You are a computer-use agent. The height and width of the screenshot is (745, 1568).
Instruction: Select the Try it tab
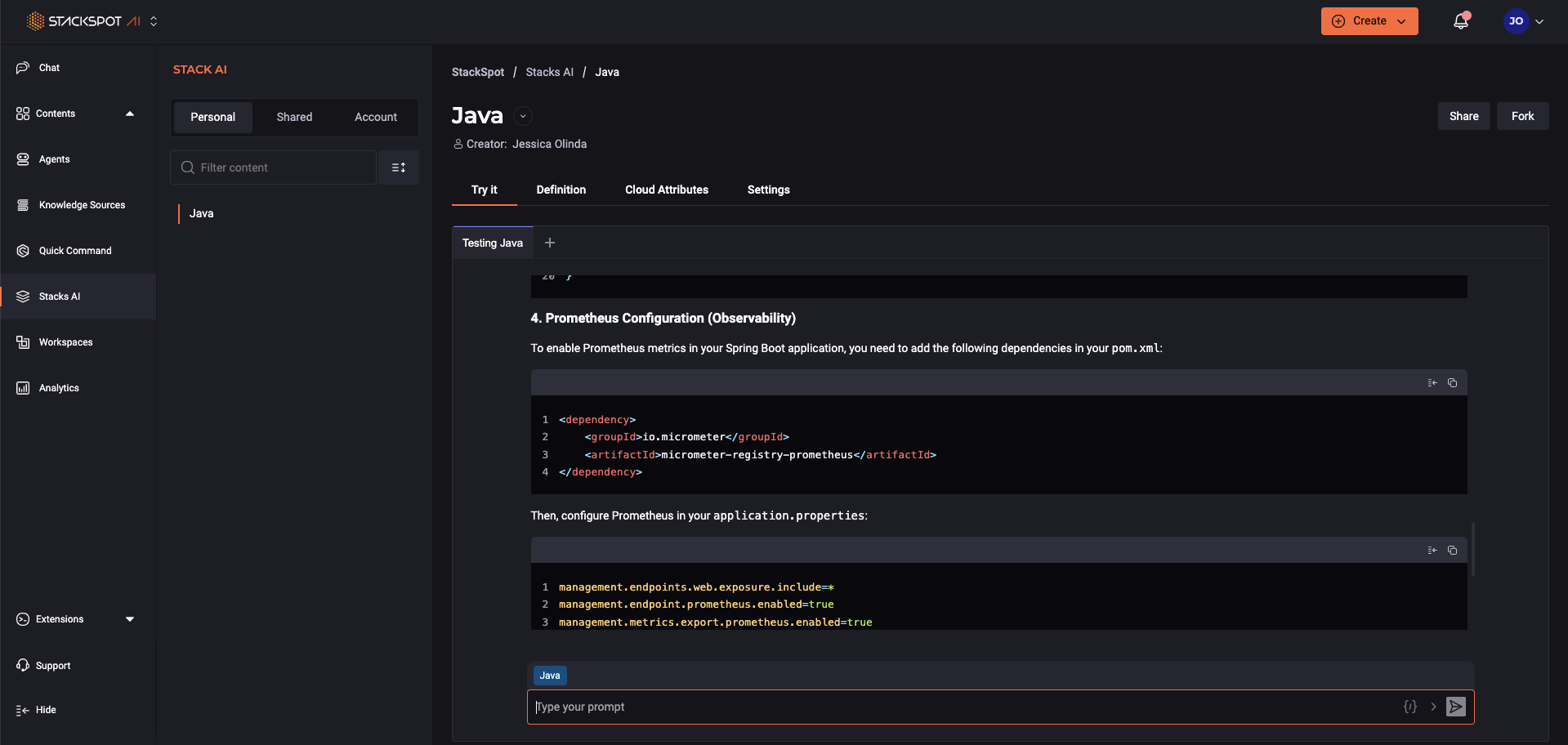click(485, 190)
